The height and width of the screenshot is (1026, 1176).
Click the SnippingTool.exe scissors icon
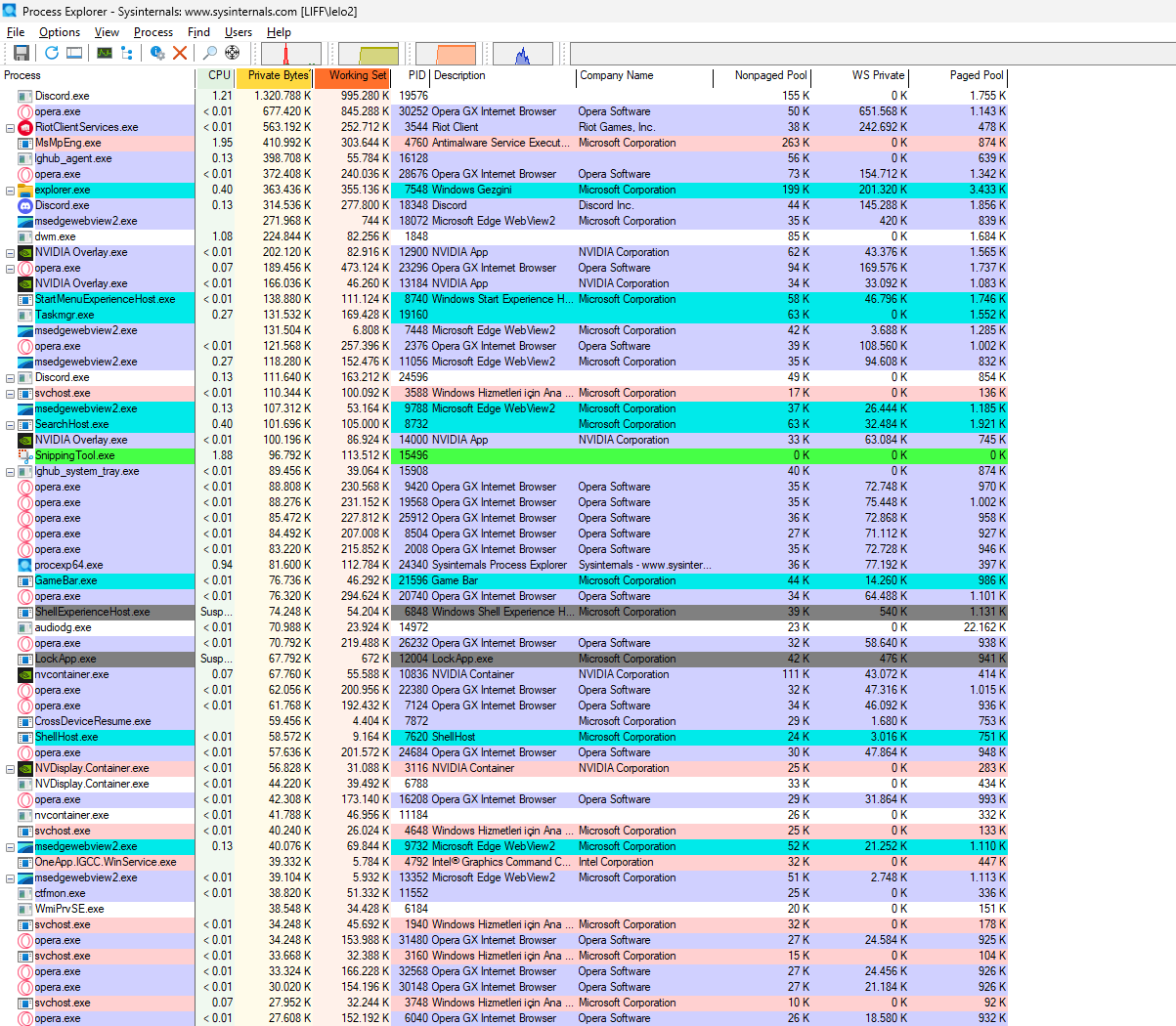25,455
